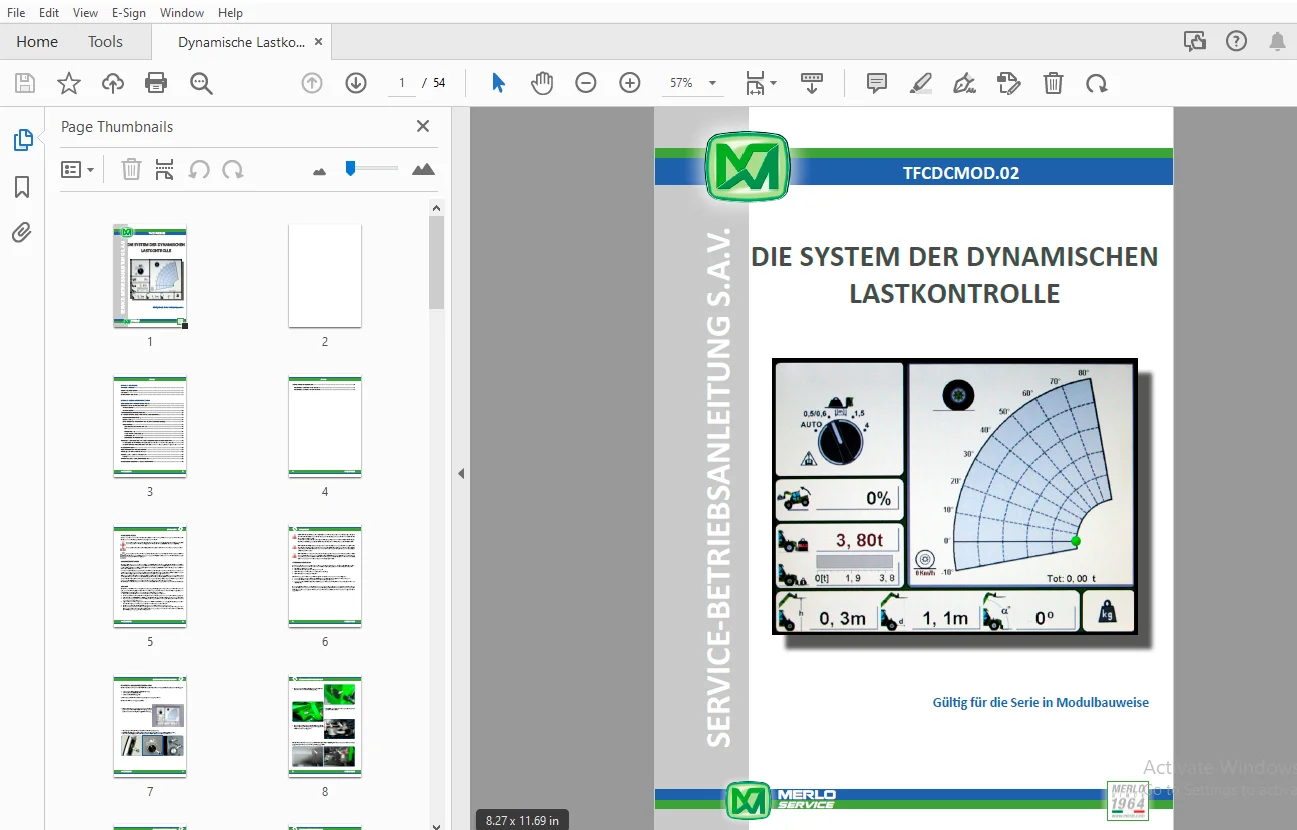Reduce thumbnail size with the small mountain icon
Image resolution: width=1297 pixels, height=830 pixels.
[320, 171]
